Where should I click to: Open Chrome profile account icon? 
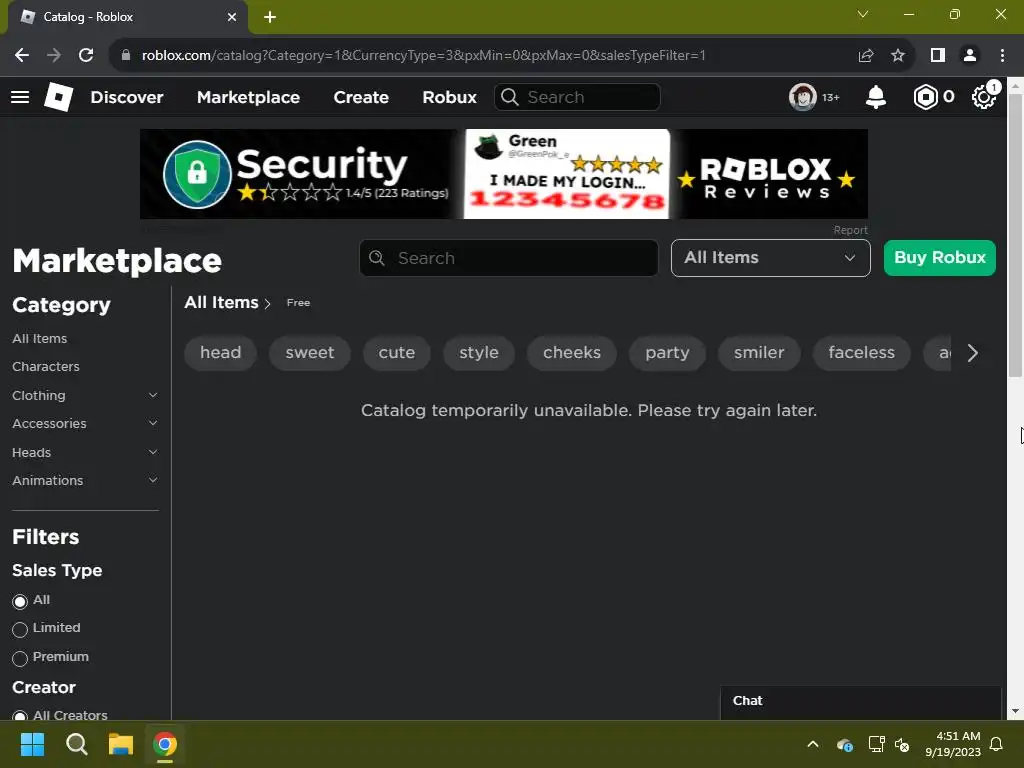(970, 56)
